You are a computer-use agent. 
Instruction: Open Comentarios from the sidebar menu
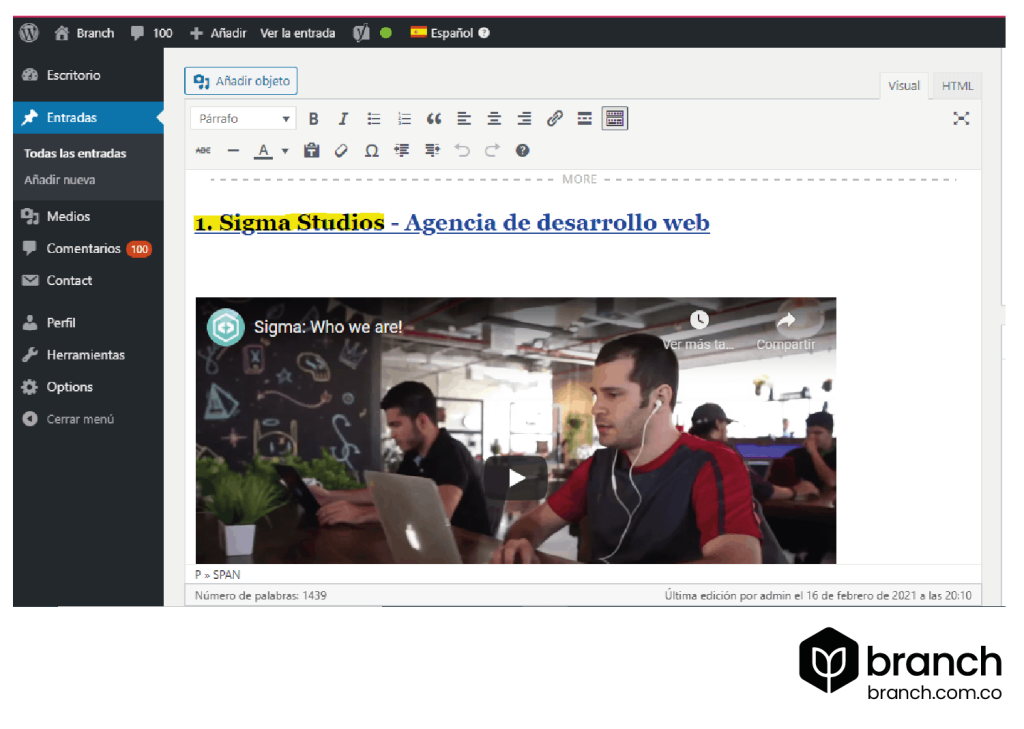point(84,248)
